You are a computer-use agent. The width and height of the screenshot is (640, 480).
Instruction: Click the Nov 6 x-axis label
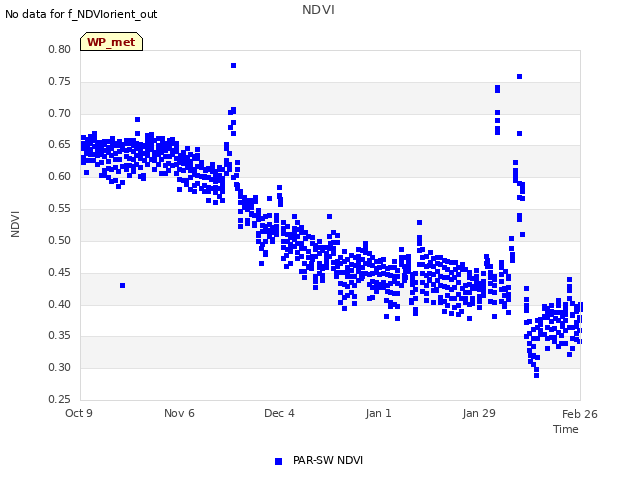click(179, 413)
